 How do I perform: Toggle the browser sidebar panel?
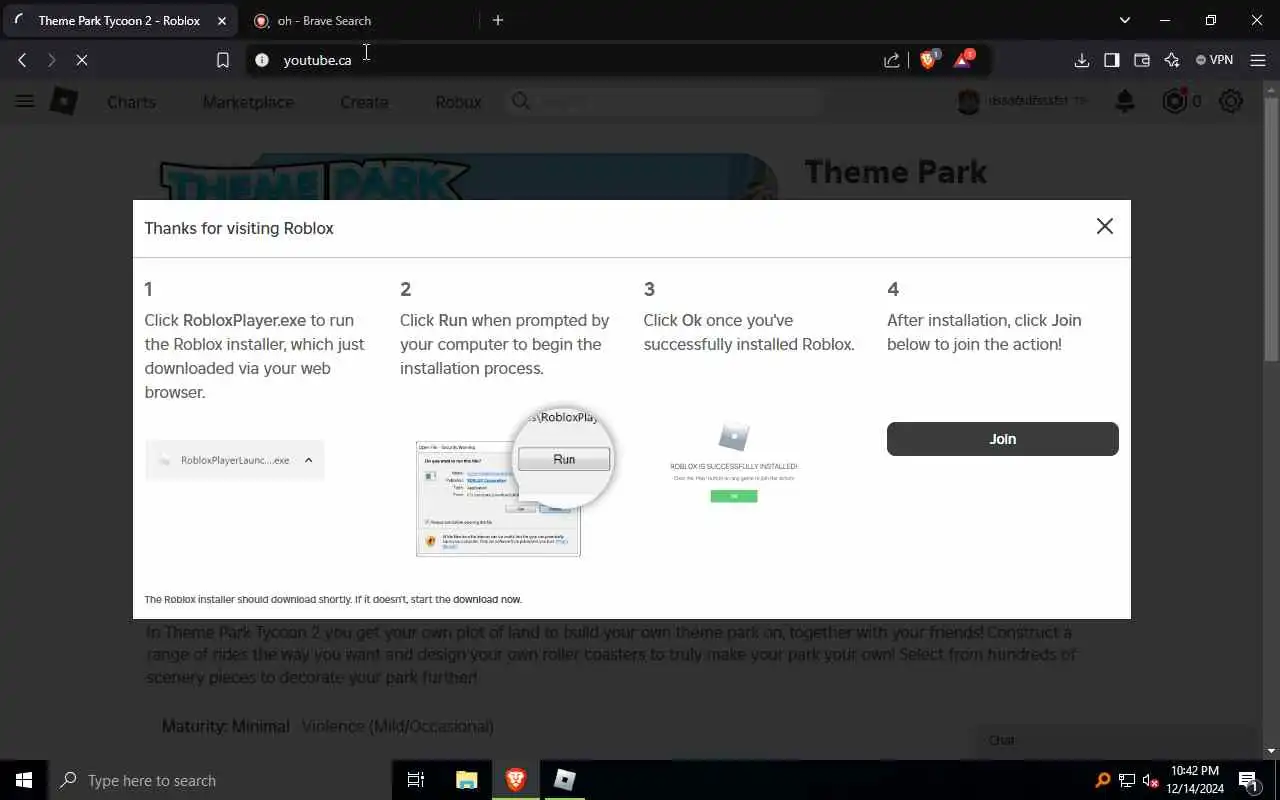pyautogui.click(x=1111, y=60)
